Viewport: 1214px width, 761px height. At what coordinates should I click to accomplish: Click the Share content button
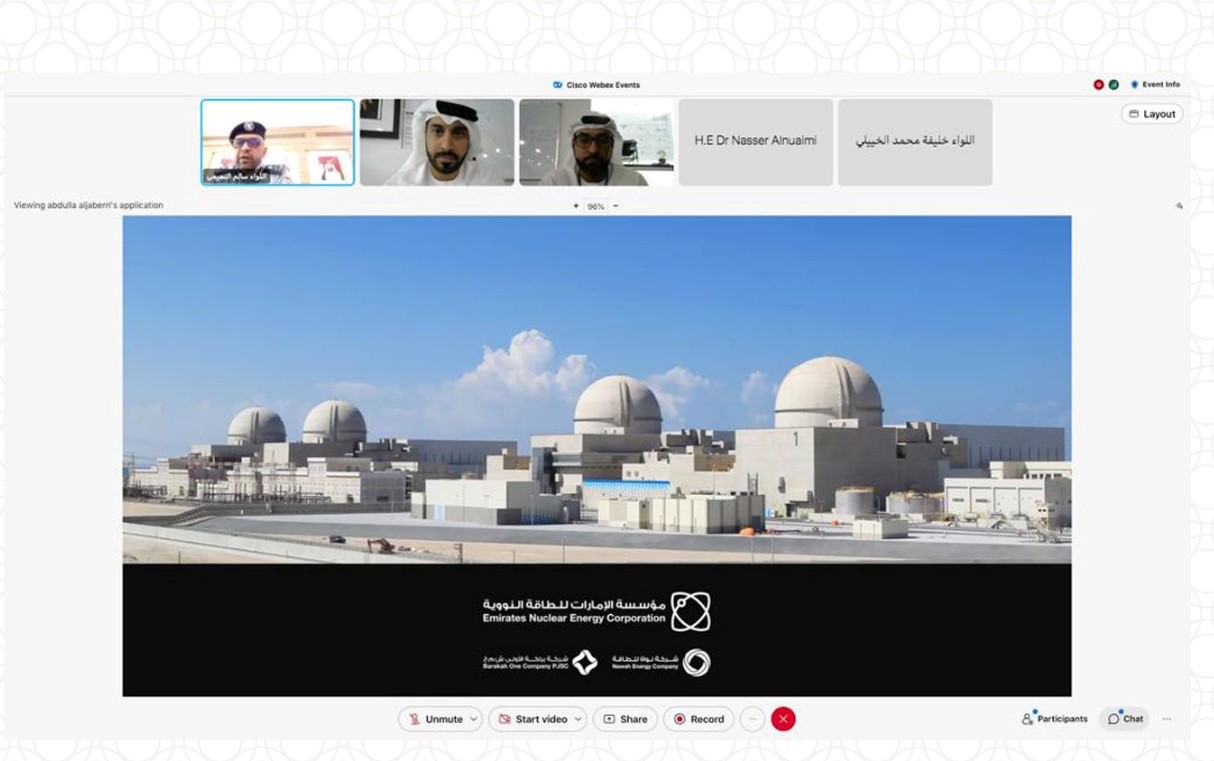(x=625, y=719)
